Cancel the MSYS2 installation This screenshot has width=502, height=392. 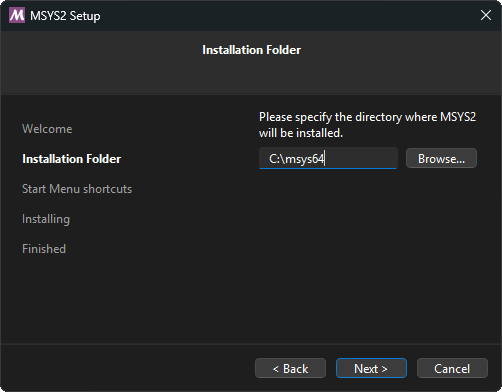tap(452, 368)
